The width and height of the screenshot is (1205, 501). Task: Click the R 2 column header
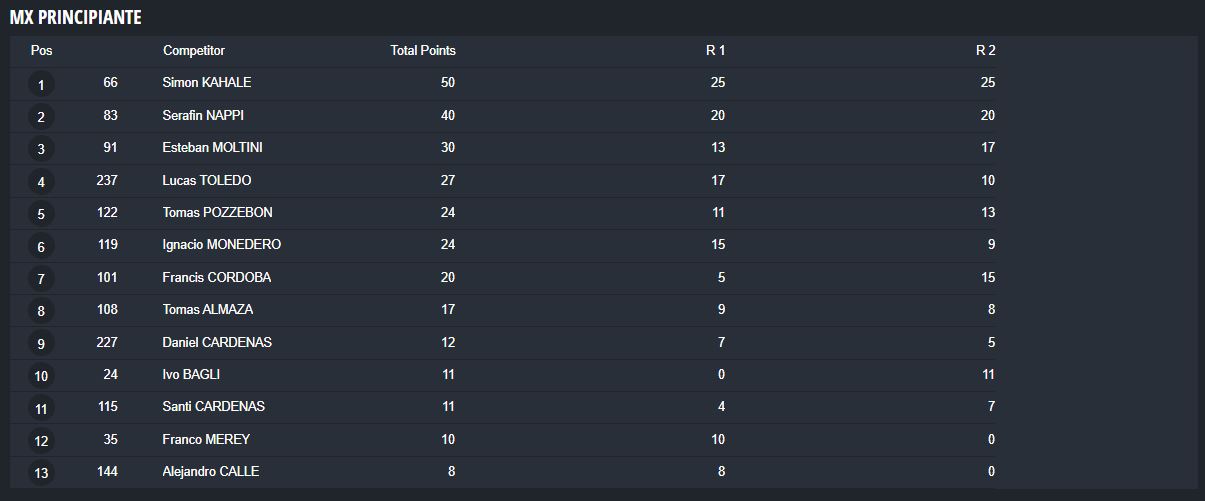(x=985, y=51)
